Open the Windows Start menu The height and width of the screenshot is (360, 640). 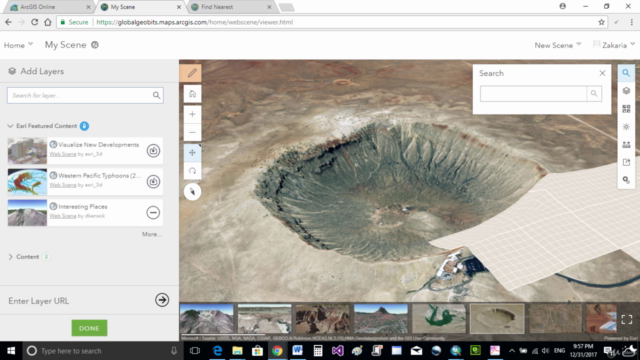(x=11, y=351)
